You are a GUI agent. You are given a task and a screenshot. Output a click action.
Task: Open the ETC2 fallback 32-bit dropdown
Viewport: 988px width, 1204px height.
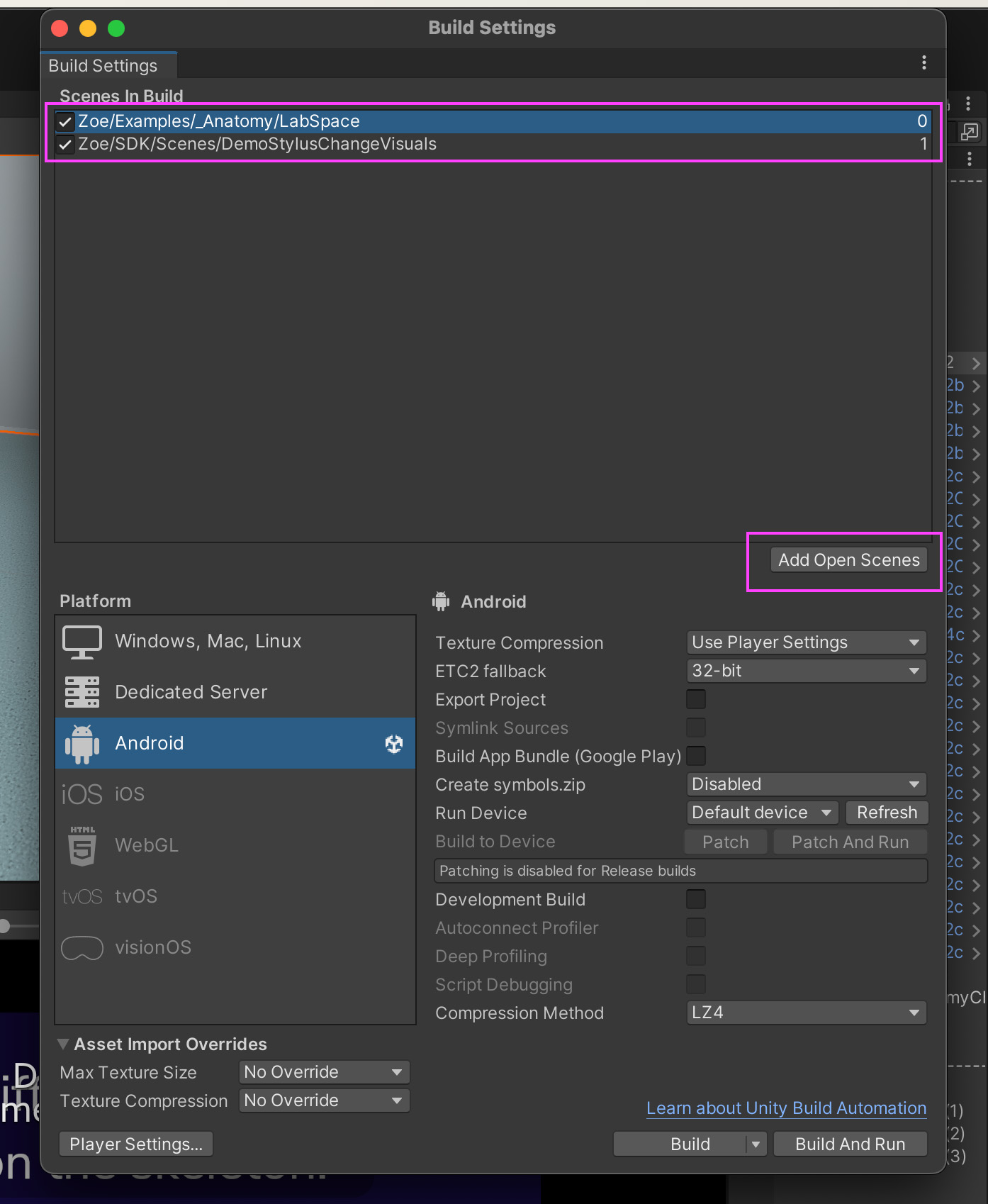point(807,671)
